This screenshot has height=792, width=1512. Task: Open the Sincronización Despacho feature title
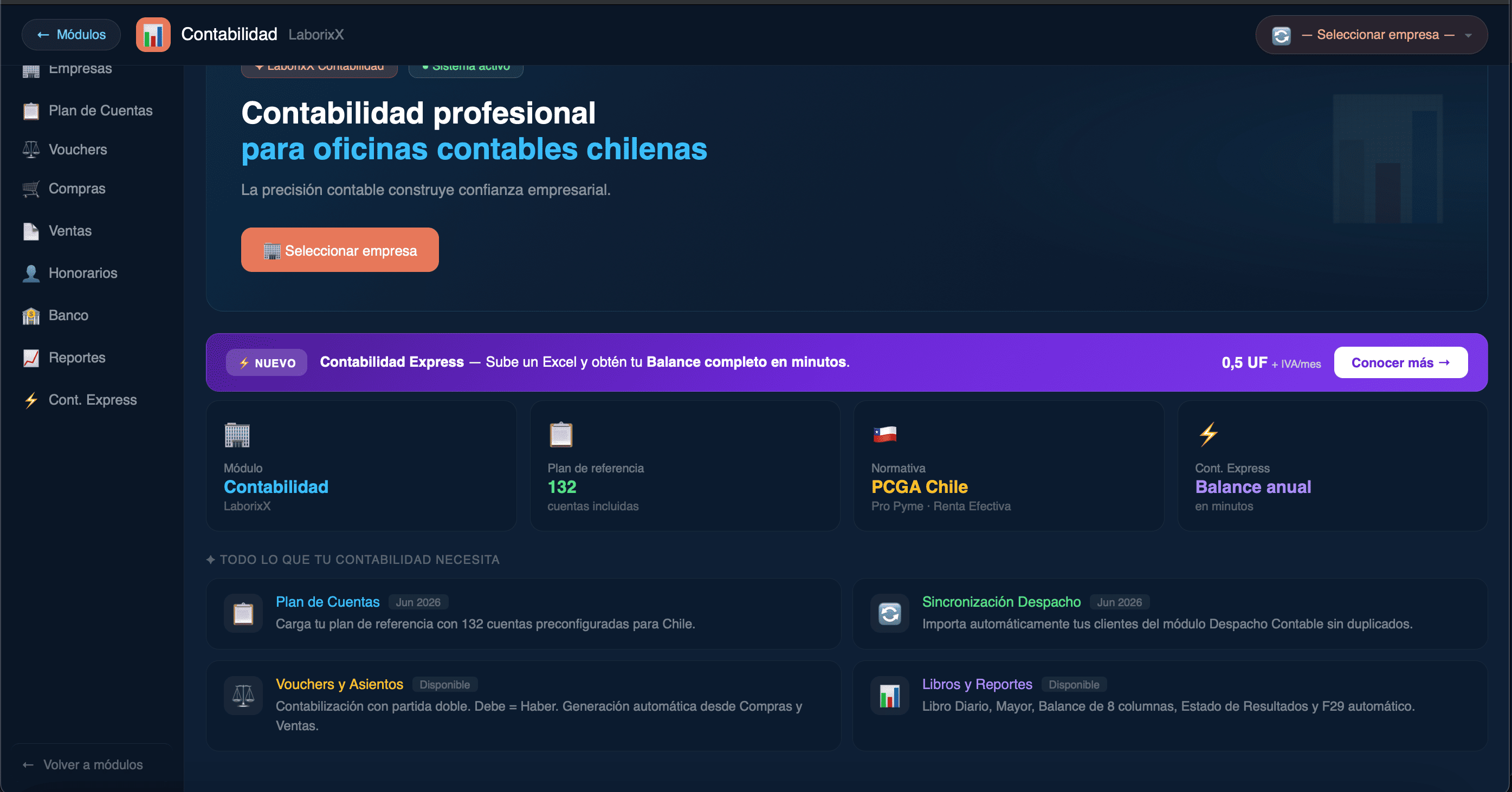[x=1001, y=602]
